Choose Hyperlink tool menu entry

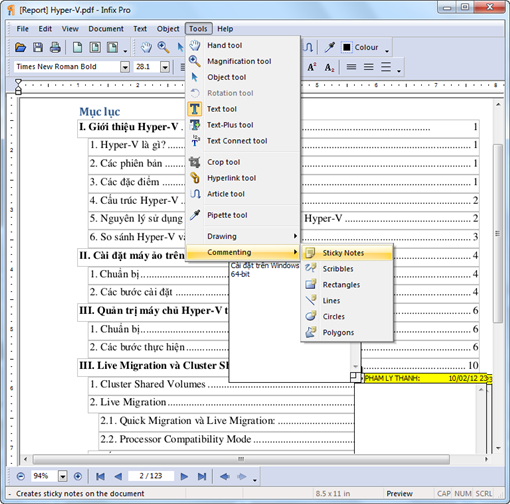point(243,178)
